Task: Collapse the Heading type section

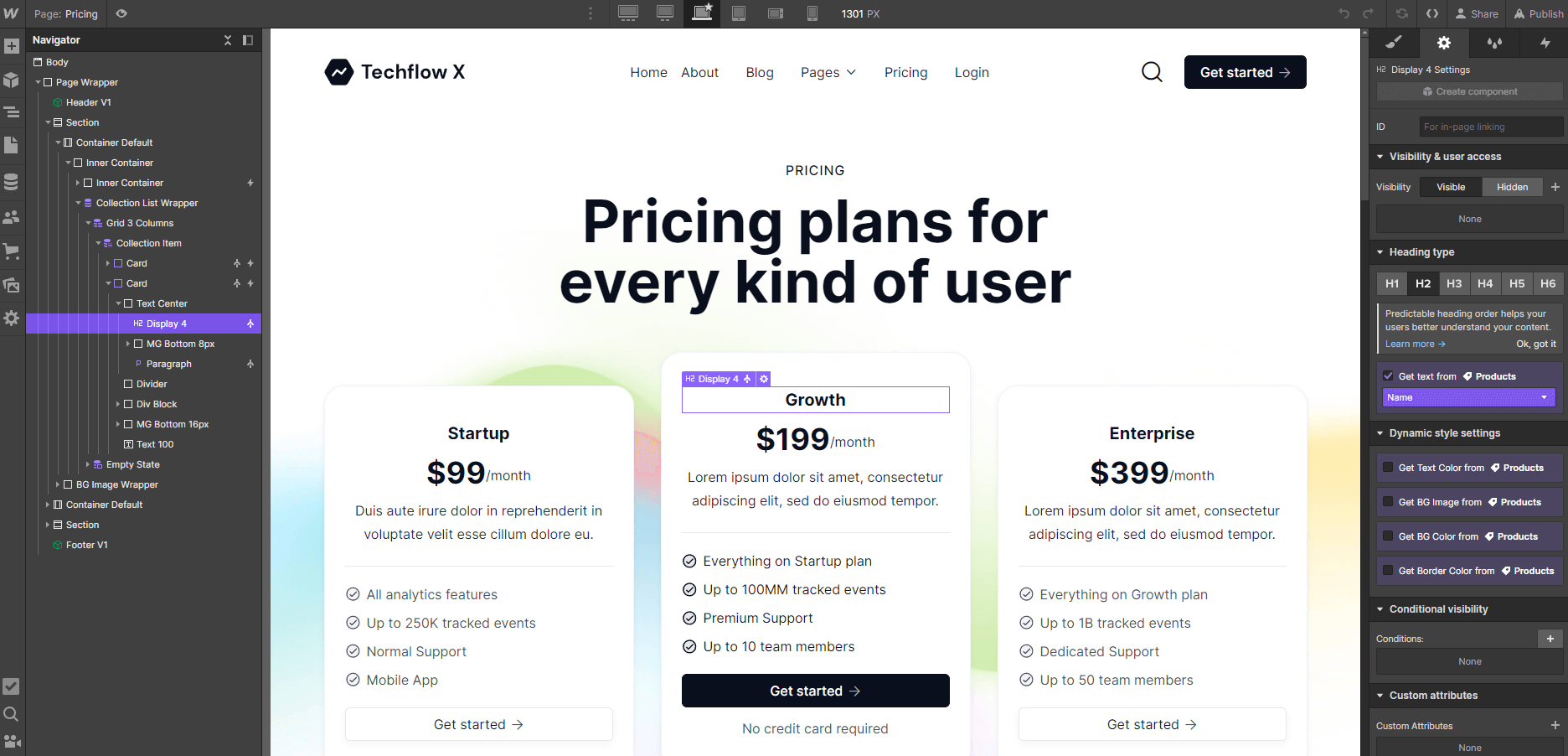Action: [1381, 251]
